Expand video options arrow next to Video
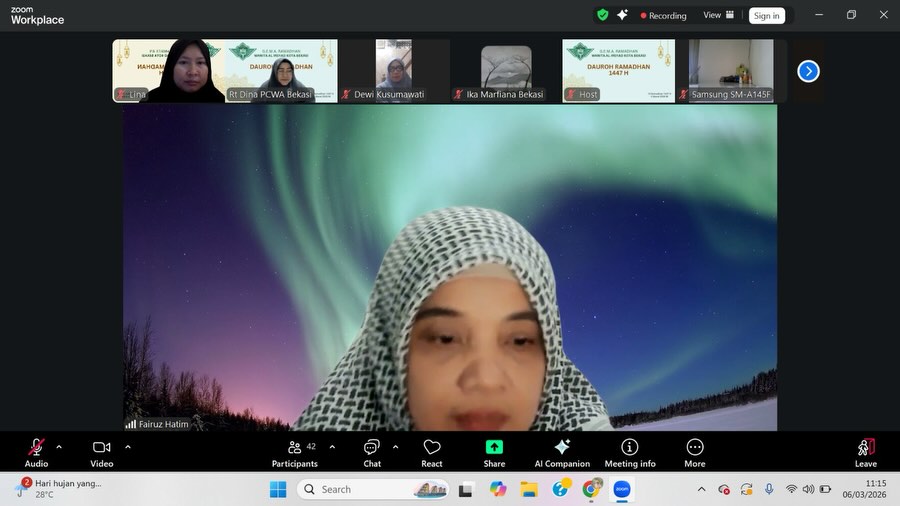The height and width of the screenshot is (506, 900). click(x=128, y=447)
